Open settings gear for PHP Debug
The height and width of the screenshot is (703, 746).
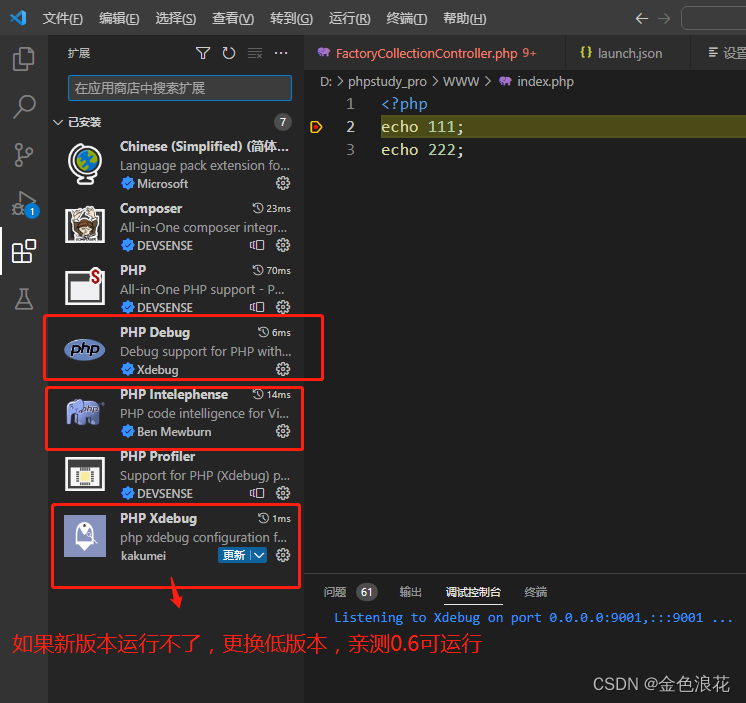pyautogui.click(x=283, y=369)
